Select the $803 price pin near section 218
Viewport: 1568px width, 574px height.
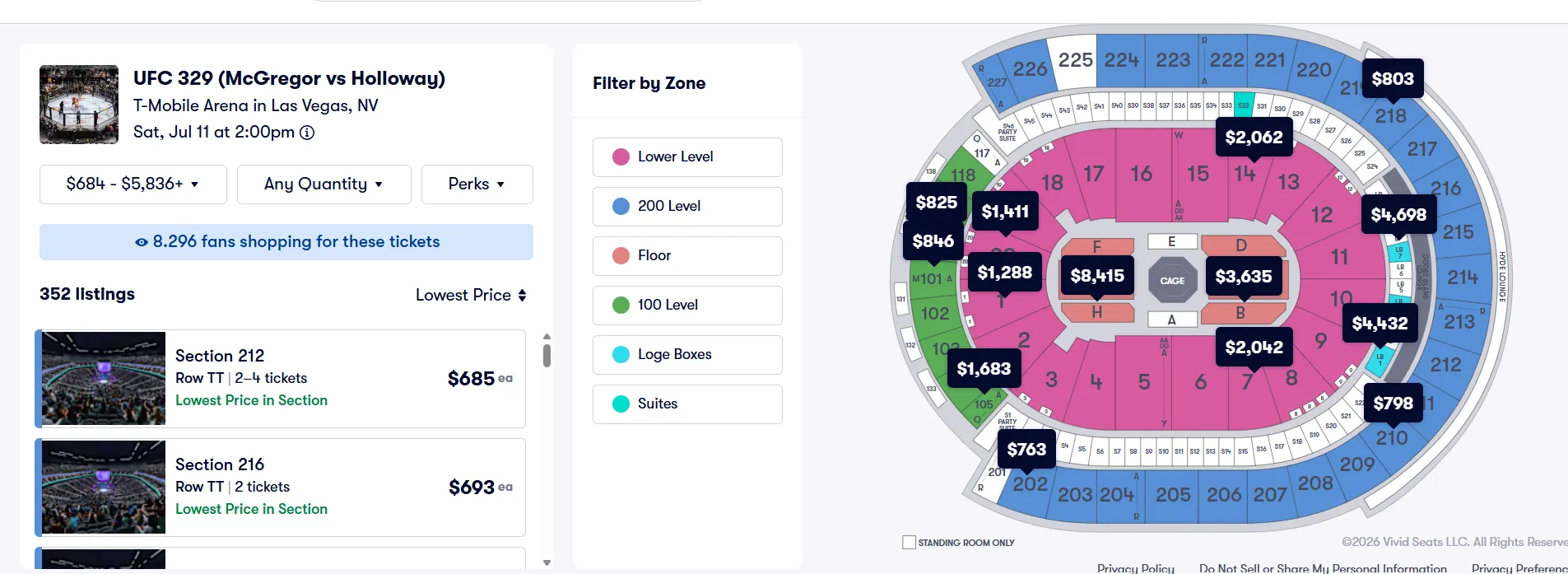click(1393, 79)
